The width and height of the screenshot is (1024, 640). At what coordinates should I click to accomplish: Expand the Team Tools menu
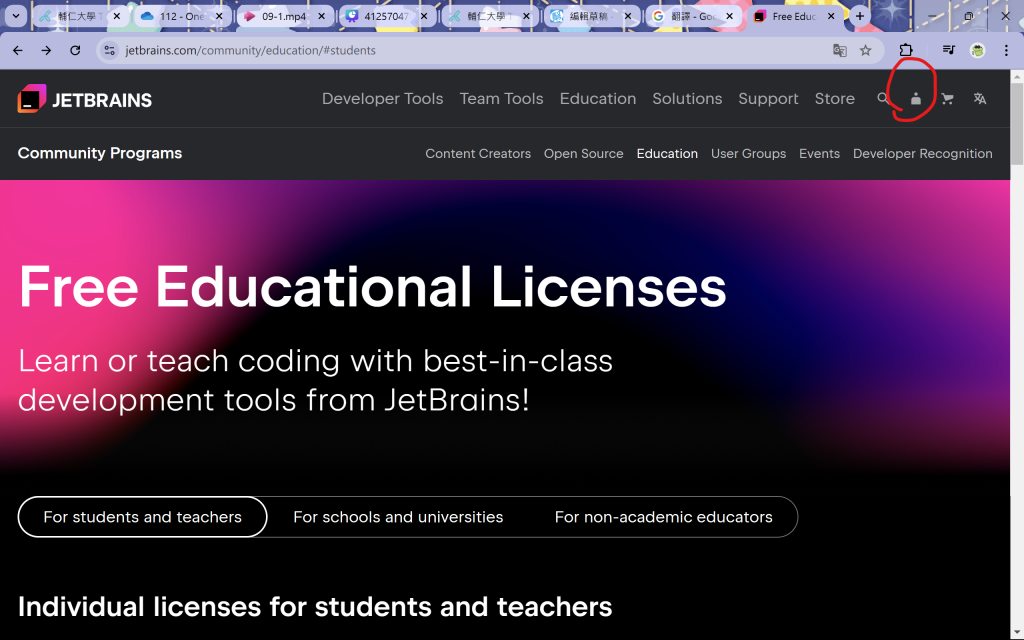[502, 99]
